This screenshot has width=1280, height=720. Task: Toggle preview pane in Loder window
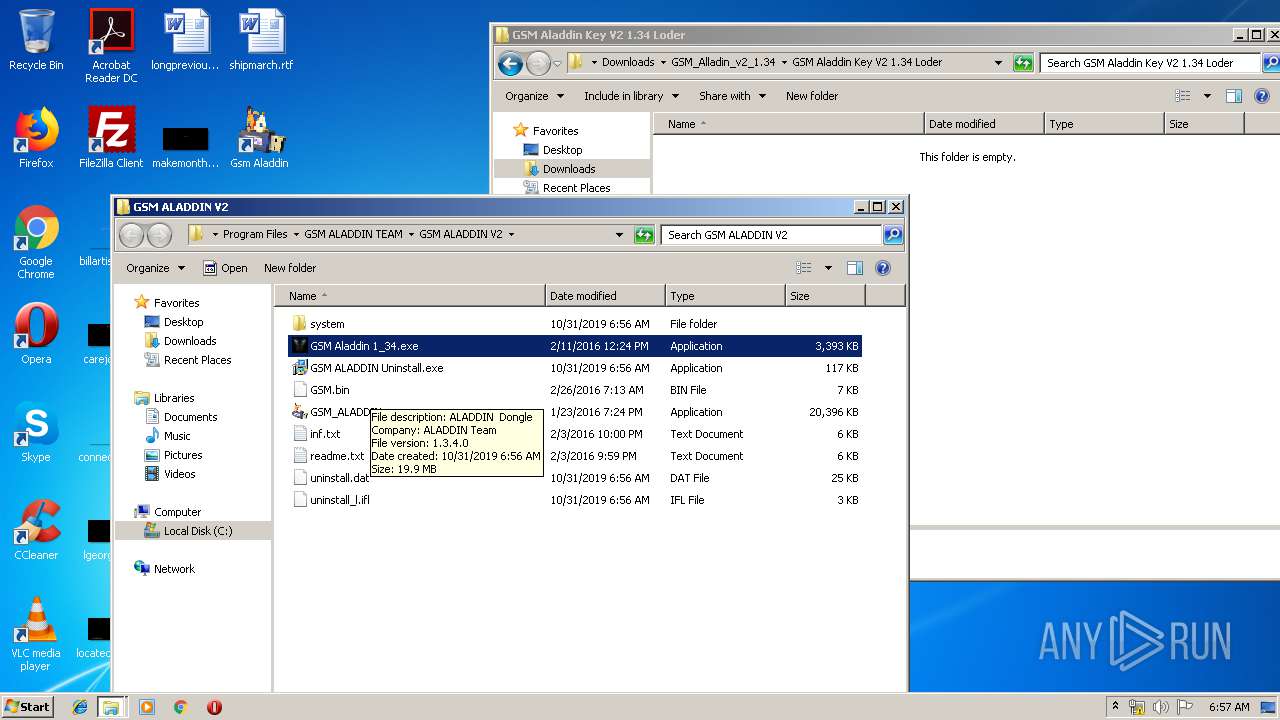pyautogui.click(x=1234, y=96)
